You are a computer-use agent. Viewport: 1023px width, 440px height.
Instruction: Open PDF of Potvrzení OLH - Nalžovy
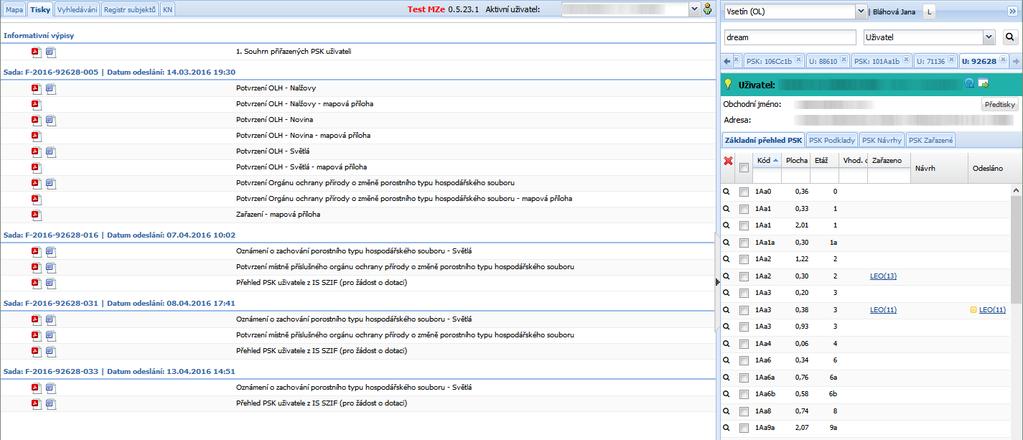click(37, 88)
